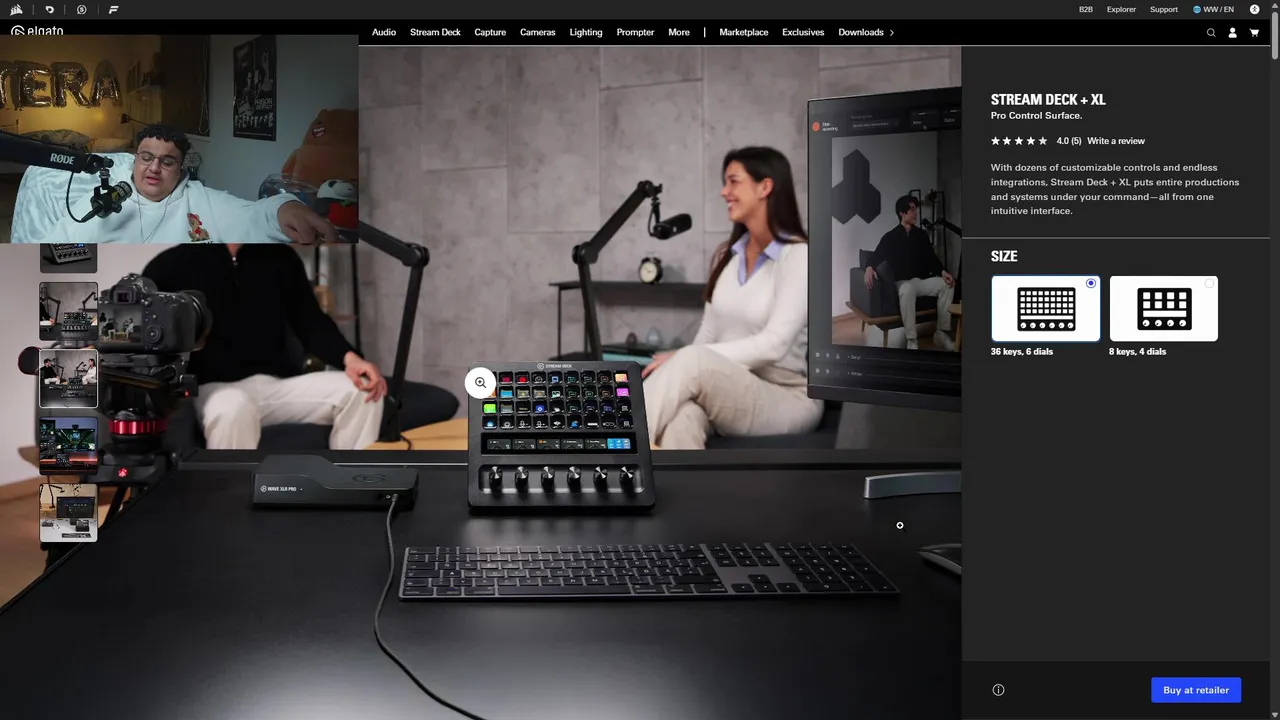
Task: Open the Capture menu
Action: [490, 32]
